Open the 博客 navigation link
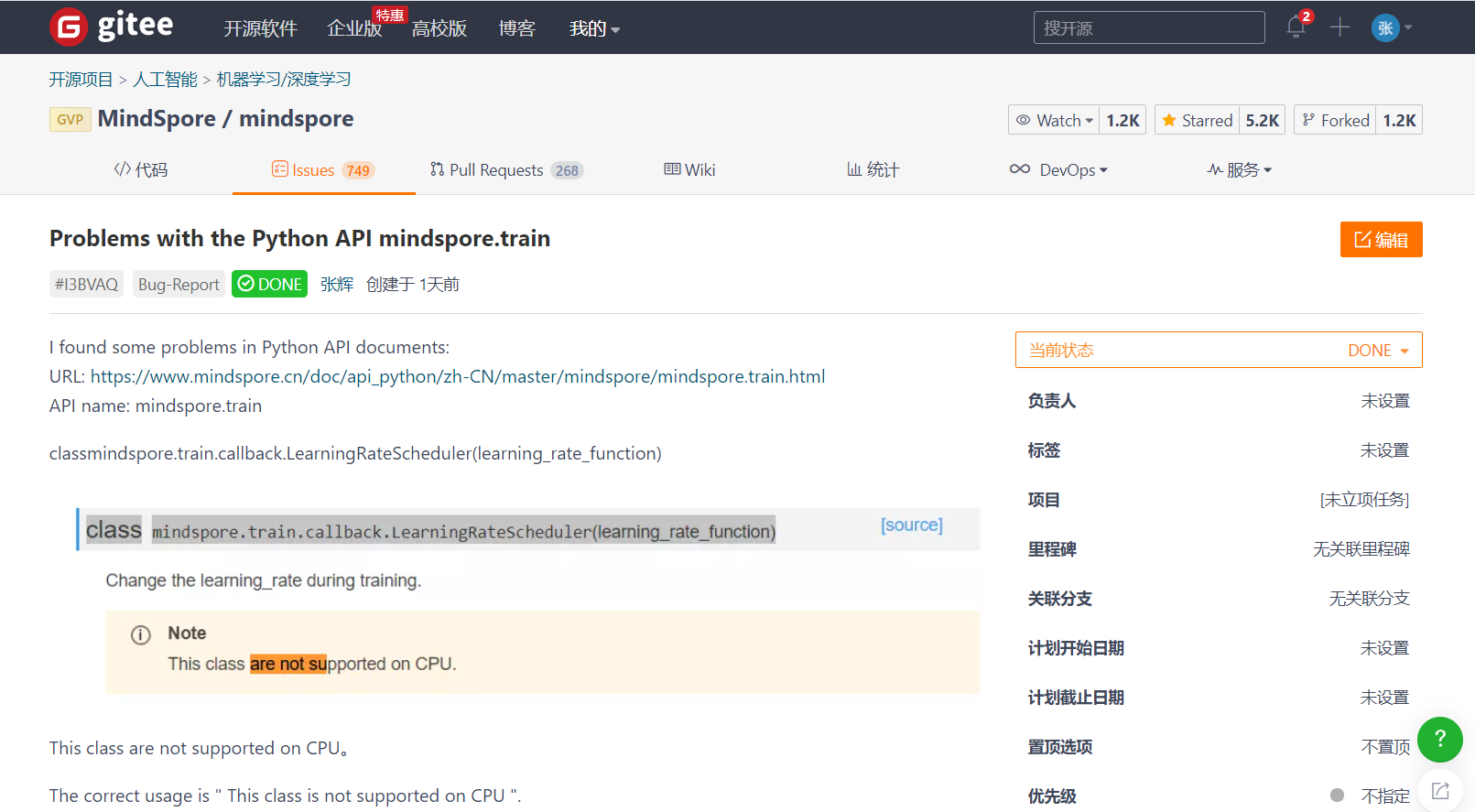The image size is (1475, 812). [516, 28]
